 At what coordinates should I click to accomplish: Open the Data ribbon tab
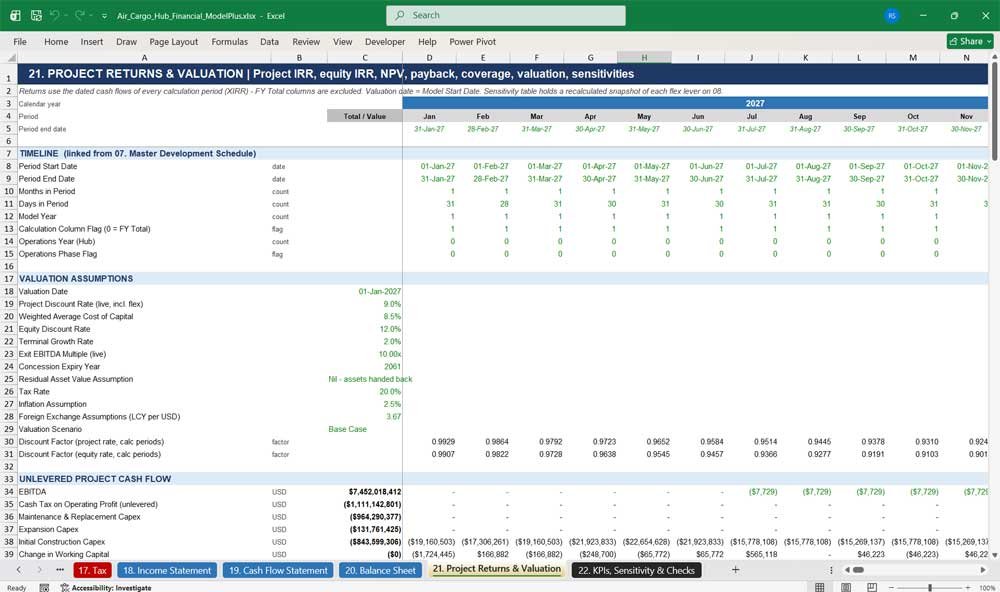pos(269,41)
